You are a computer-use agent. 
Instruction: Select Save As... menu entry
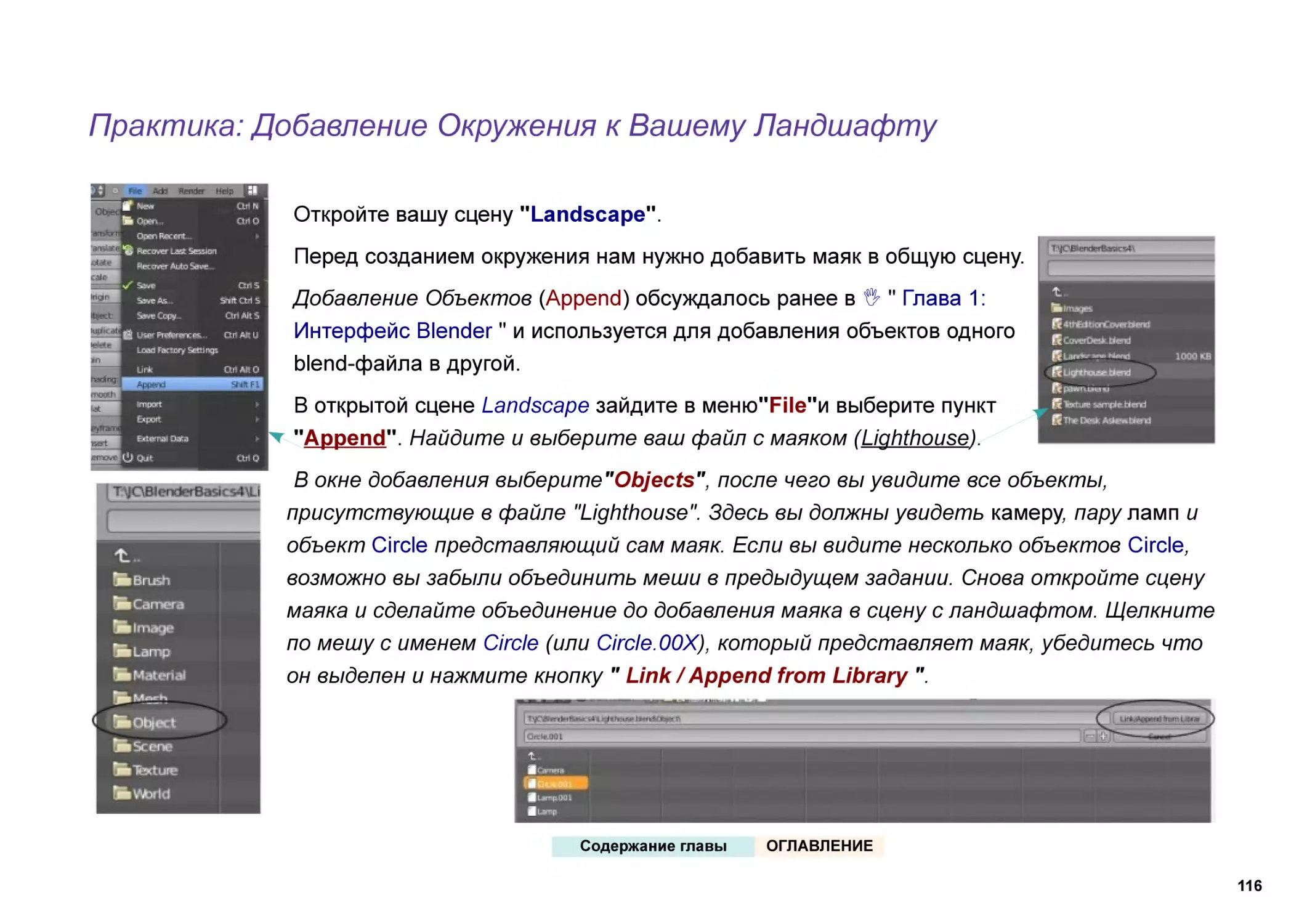pos(192,301)
